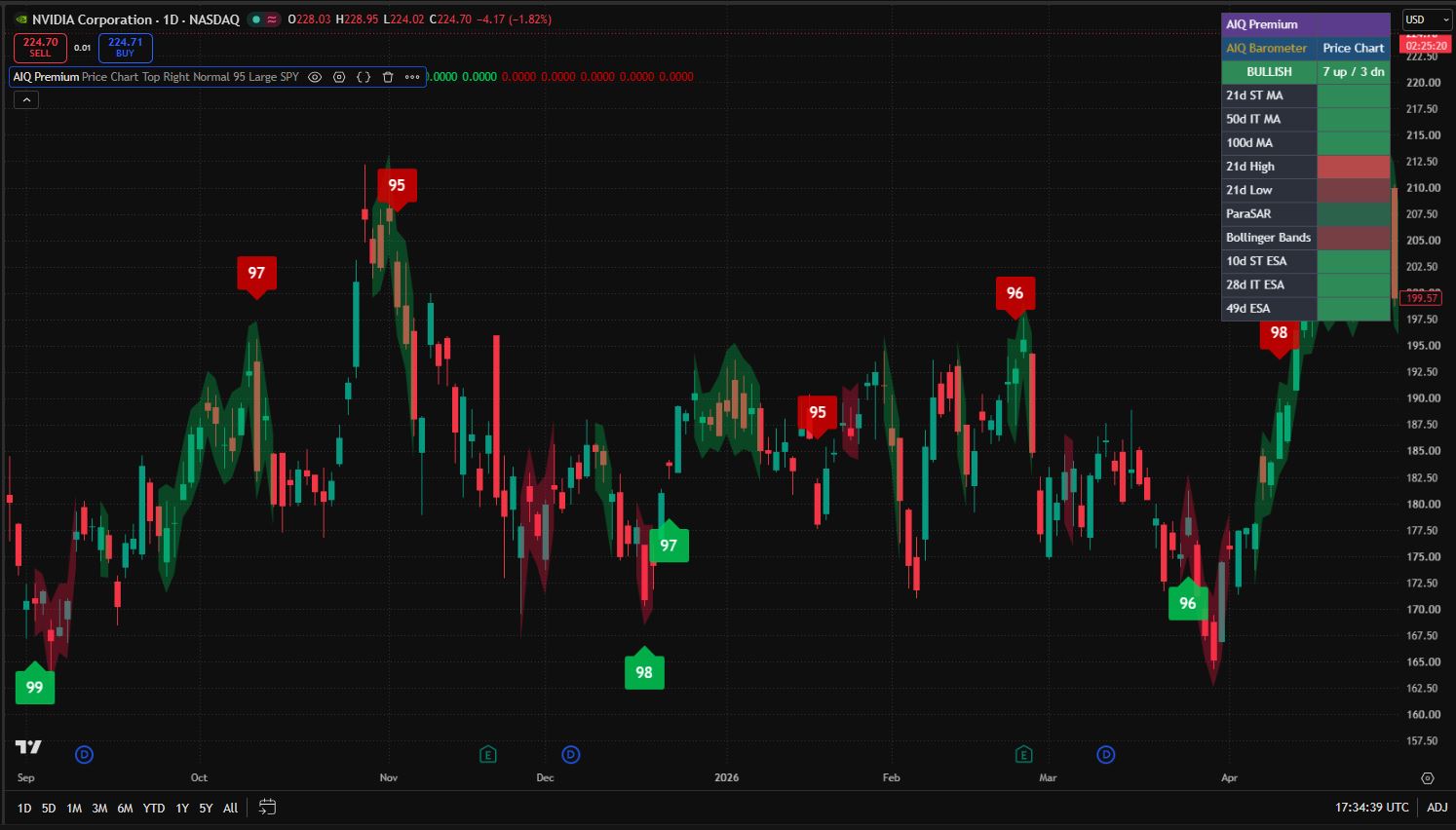1456x830 pixels.
Task: Click the green 98 signal label
Action: pos(644,670)
